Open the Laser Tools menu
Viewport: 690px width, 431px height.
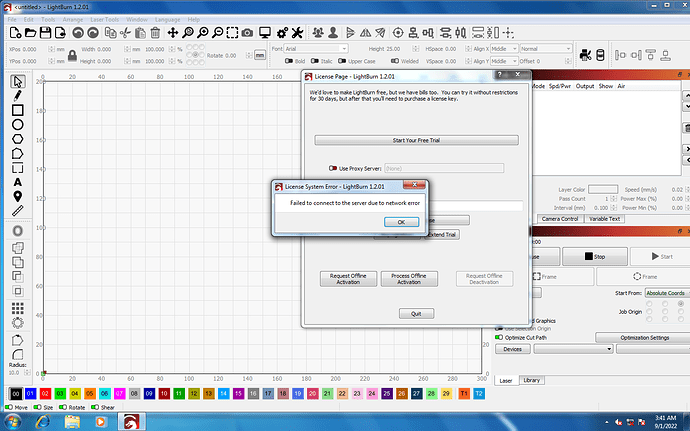click(x=104, y=19)
